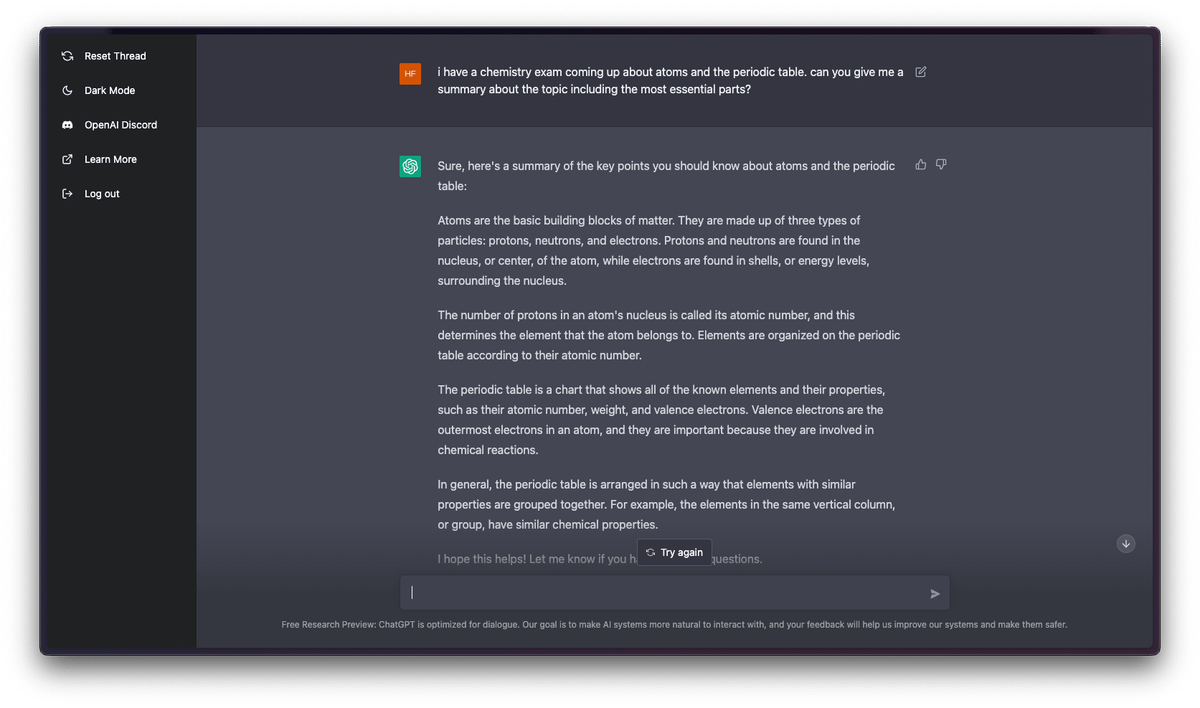The height and width of the screenshot is (708, 1200).
Task: Click the Log out arrow icon
Action: coord(67,194)
